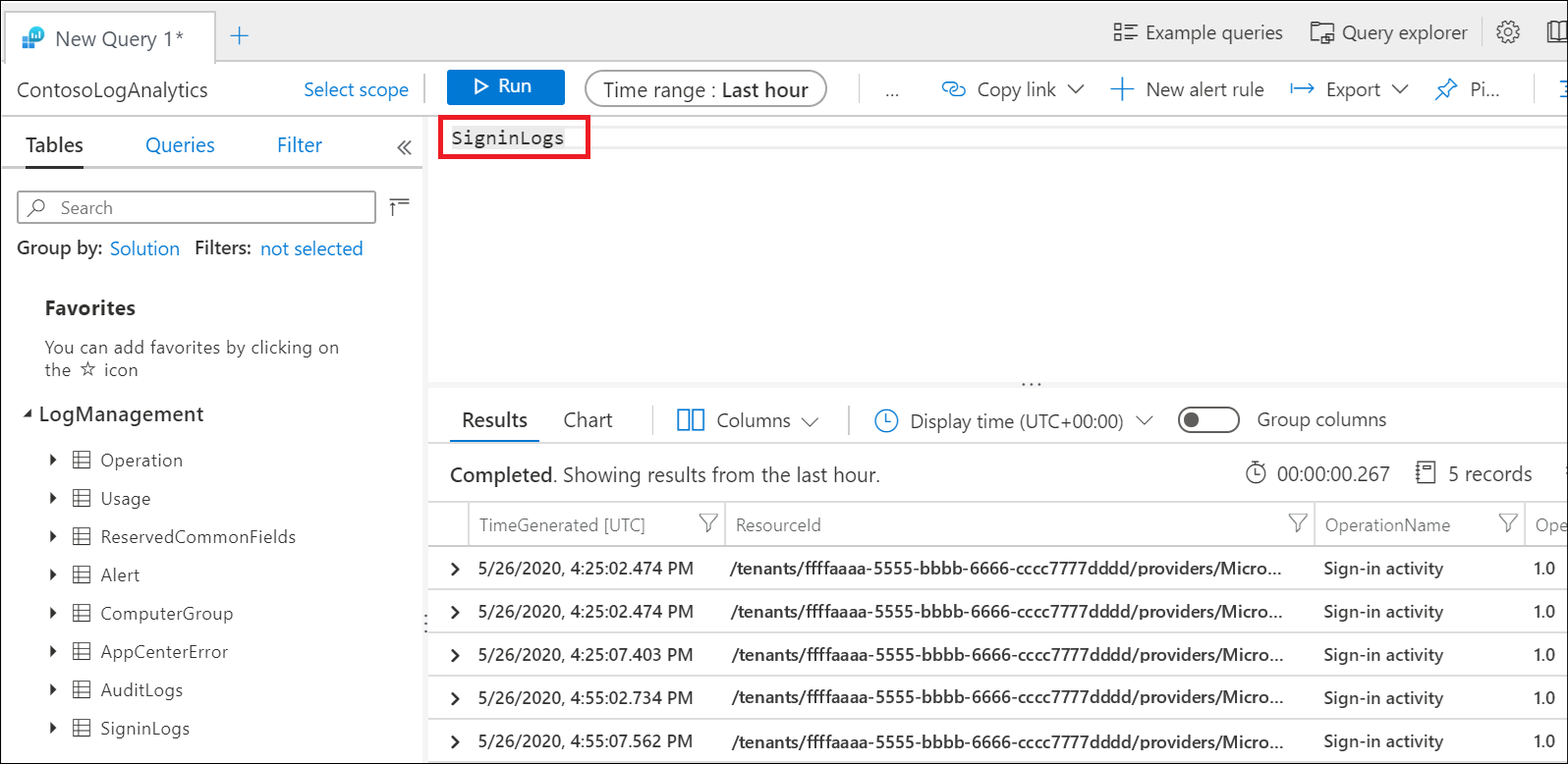Image resolution: width=1568 pixels, height=764 pixels.
Task: Click the 'not selected' filters link
Action: tap(311, 248)
